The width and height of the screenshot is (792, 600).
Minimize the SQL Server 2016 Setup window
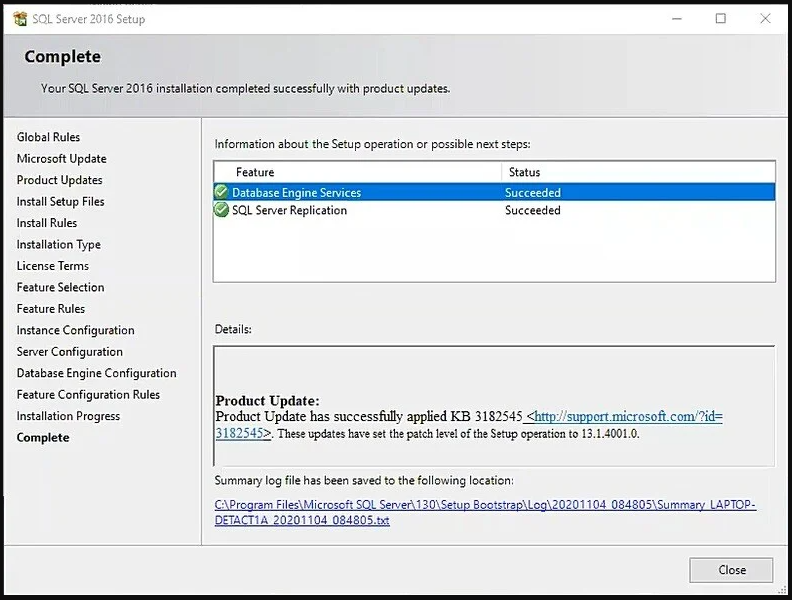pos(677,19)
